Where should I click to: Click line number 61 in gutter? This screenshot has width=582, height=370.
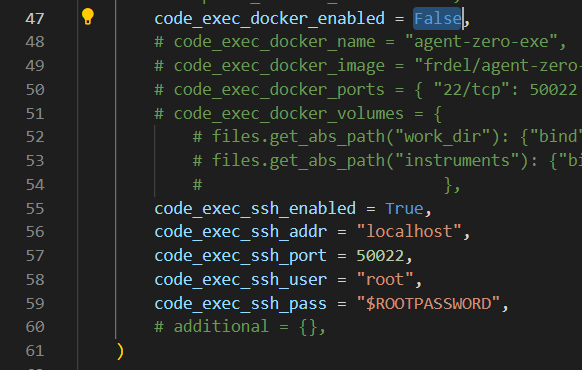click(35, 351)
